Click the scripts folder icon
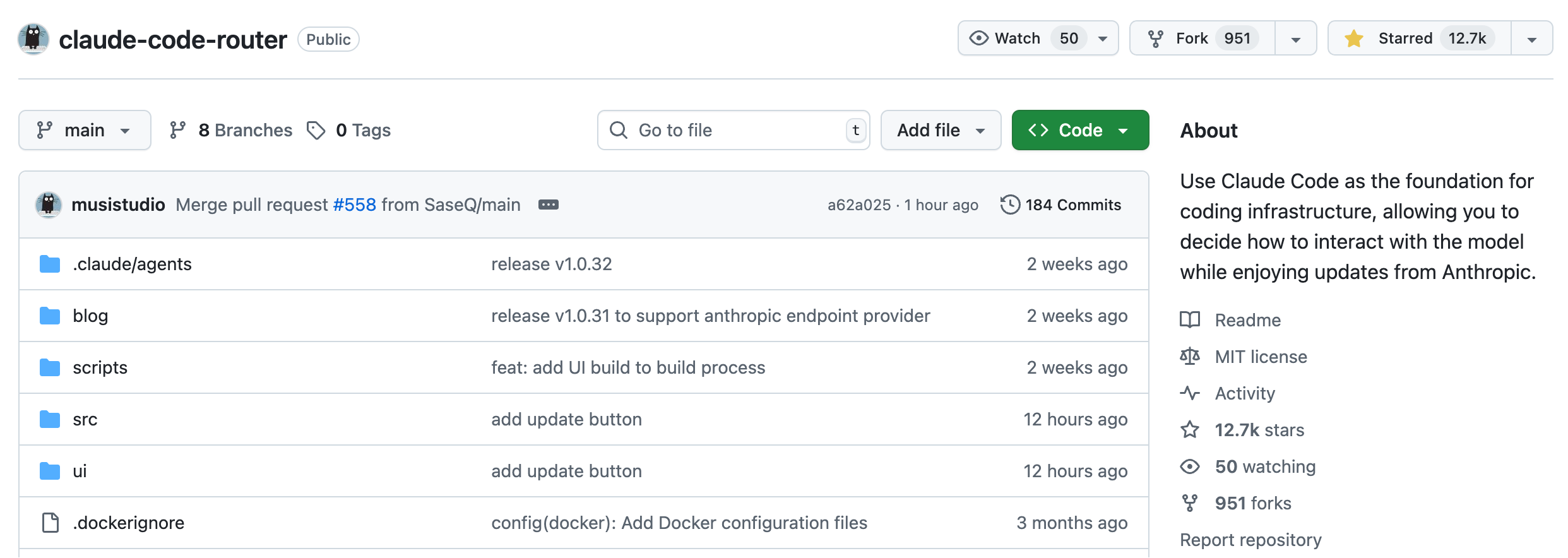 (50, 367)
